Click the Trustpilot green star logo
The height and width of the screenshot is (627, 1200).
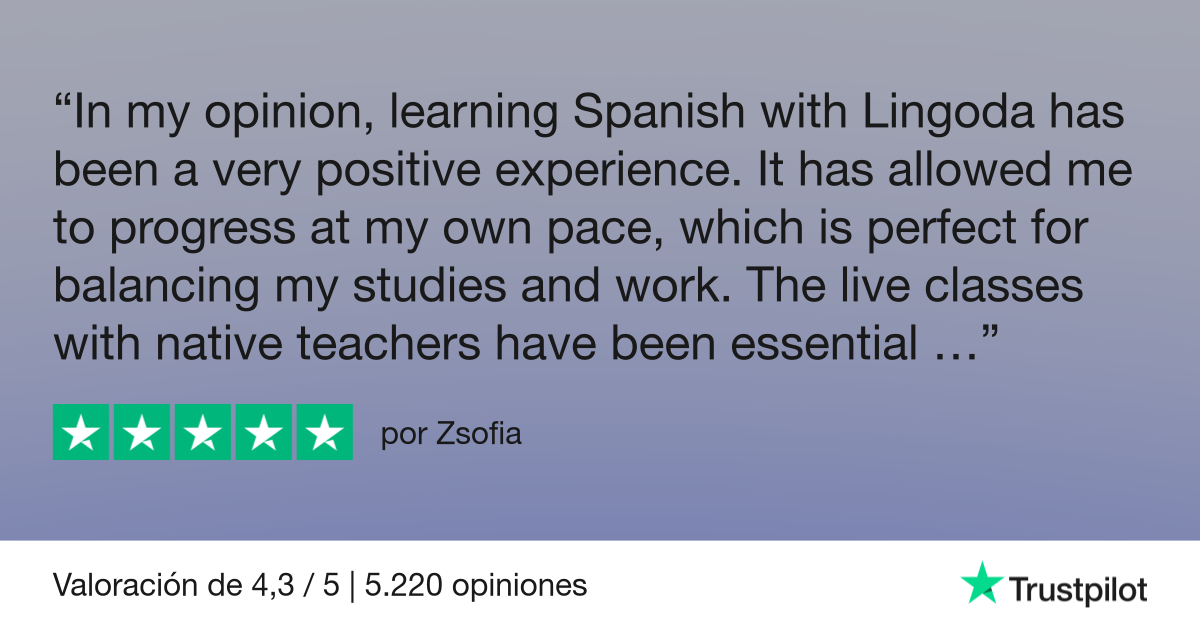(981, 582)
